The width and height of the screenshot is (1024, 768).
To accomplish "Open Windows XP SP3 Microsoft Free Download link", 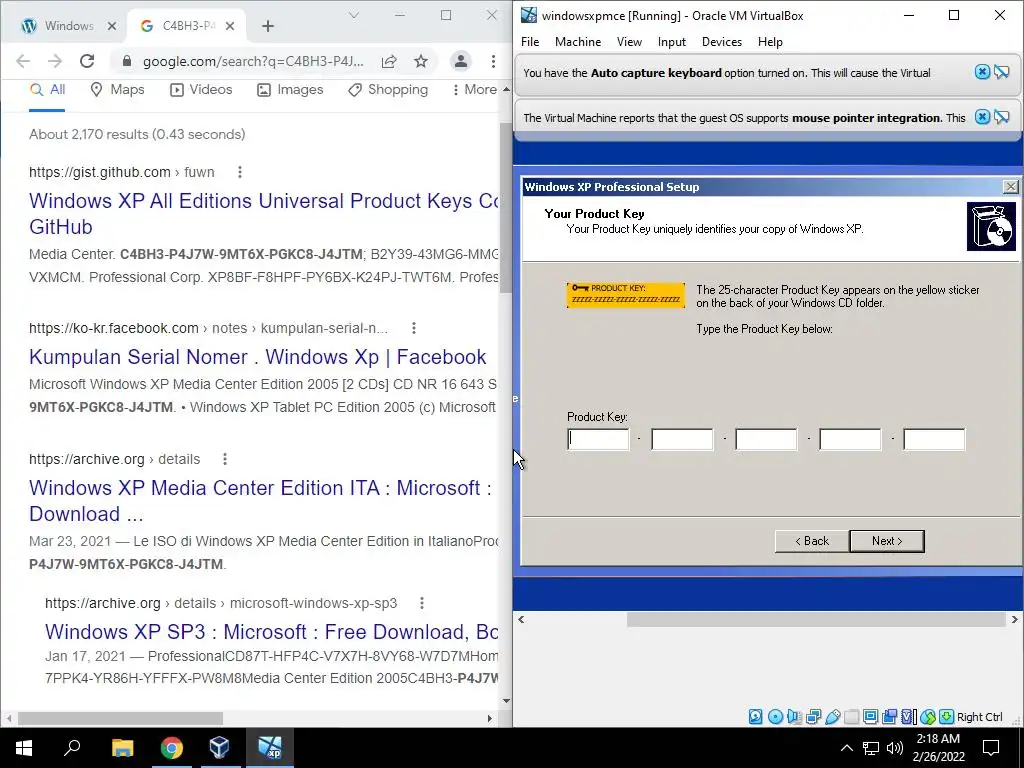I will click(271, 632).
